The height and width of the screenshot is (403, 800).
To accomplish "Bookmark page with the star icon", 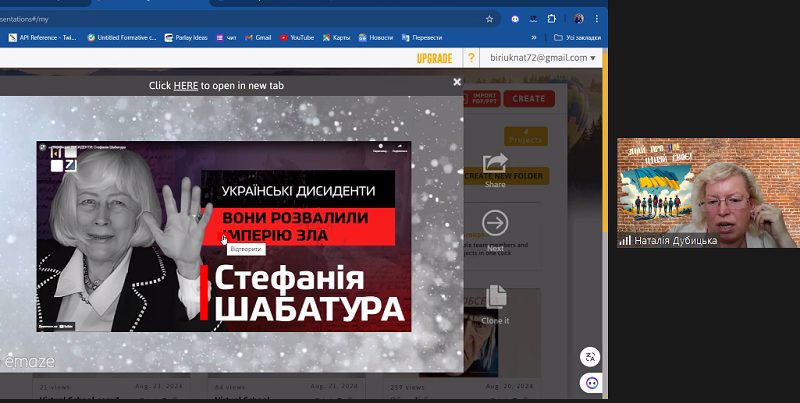I will [x=489, y=19].
